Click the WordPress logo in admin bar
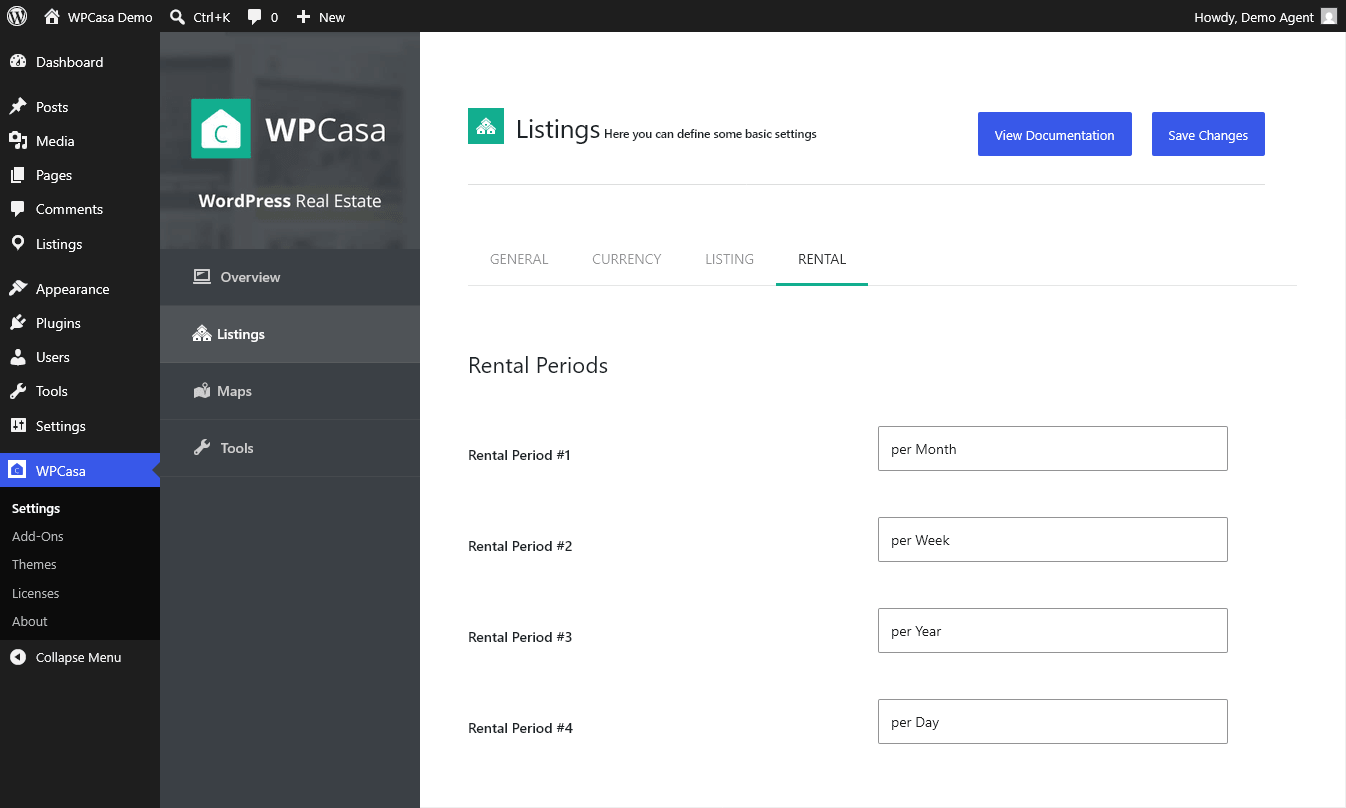This screenshot has width=1346, height=808. (17, 16)
